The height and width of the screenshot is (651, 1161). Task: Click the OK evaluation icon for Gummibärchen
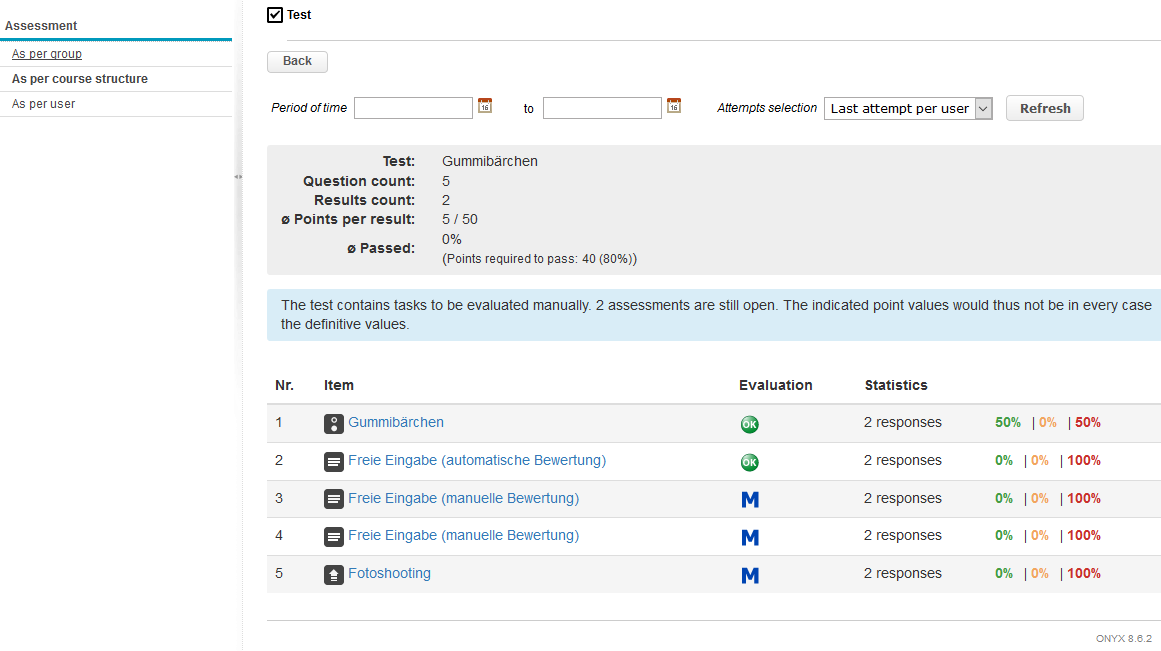(749, 424)
